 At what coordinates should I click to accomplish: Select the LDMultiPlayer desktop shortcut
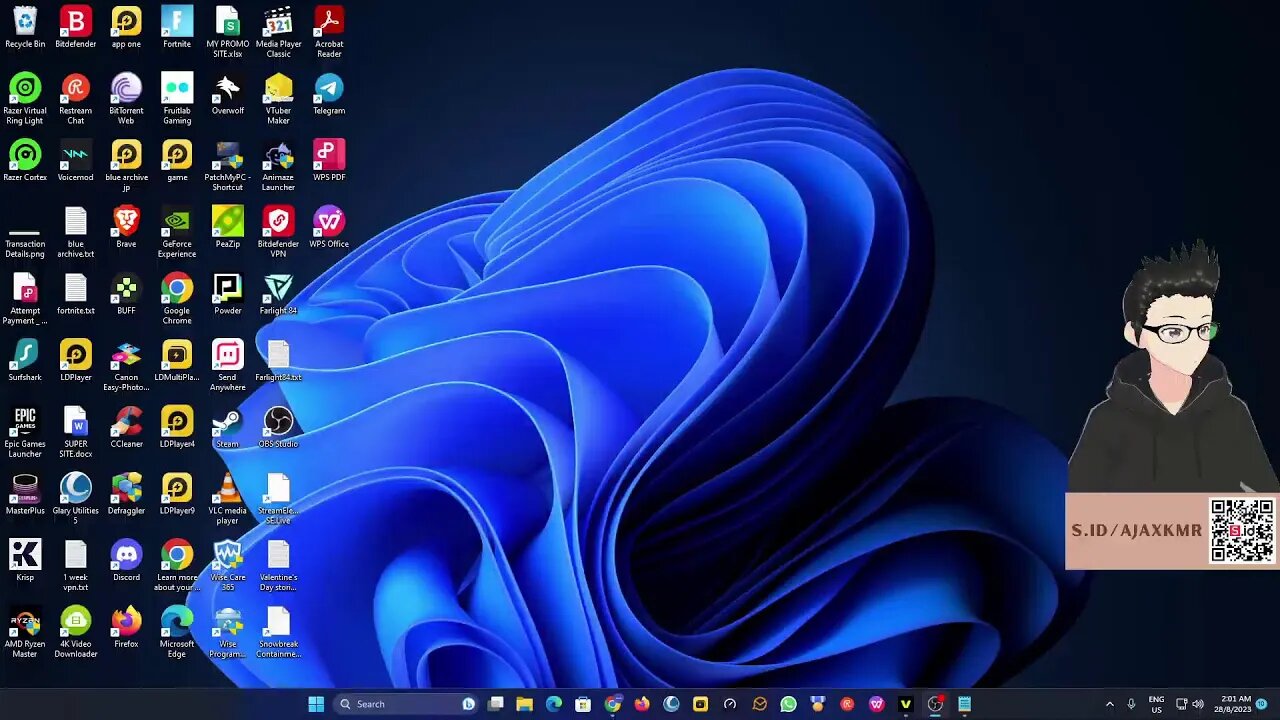(177, 360)
